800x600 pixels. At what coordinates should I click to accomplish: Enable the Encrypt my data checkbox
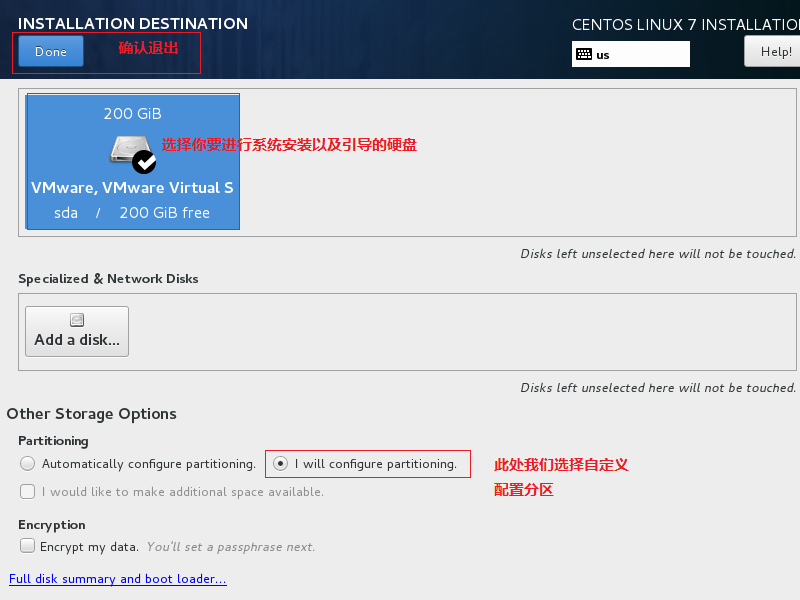[x=27, y=545]
